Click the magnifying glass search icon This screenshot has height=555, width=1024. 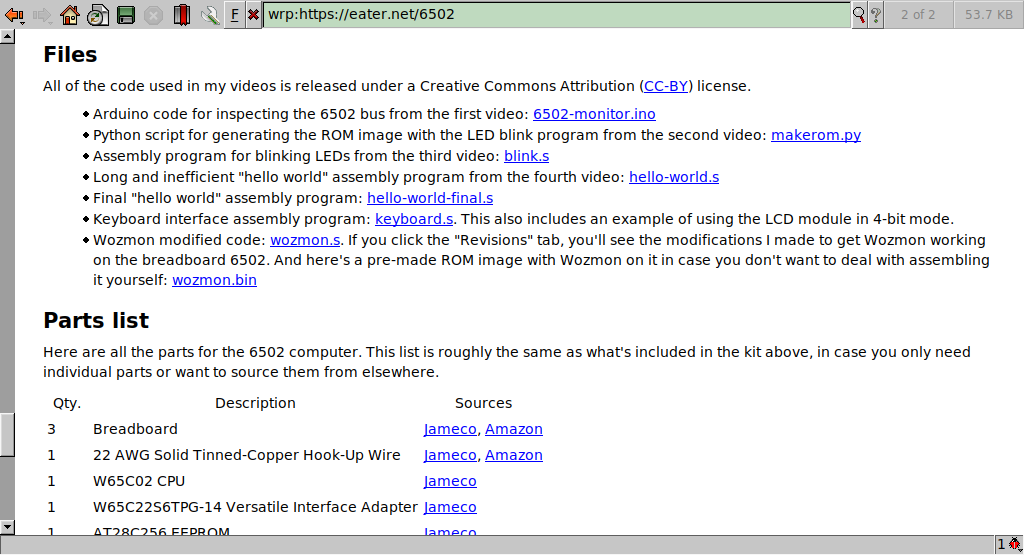click(858, 14)
